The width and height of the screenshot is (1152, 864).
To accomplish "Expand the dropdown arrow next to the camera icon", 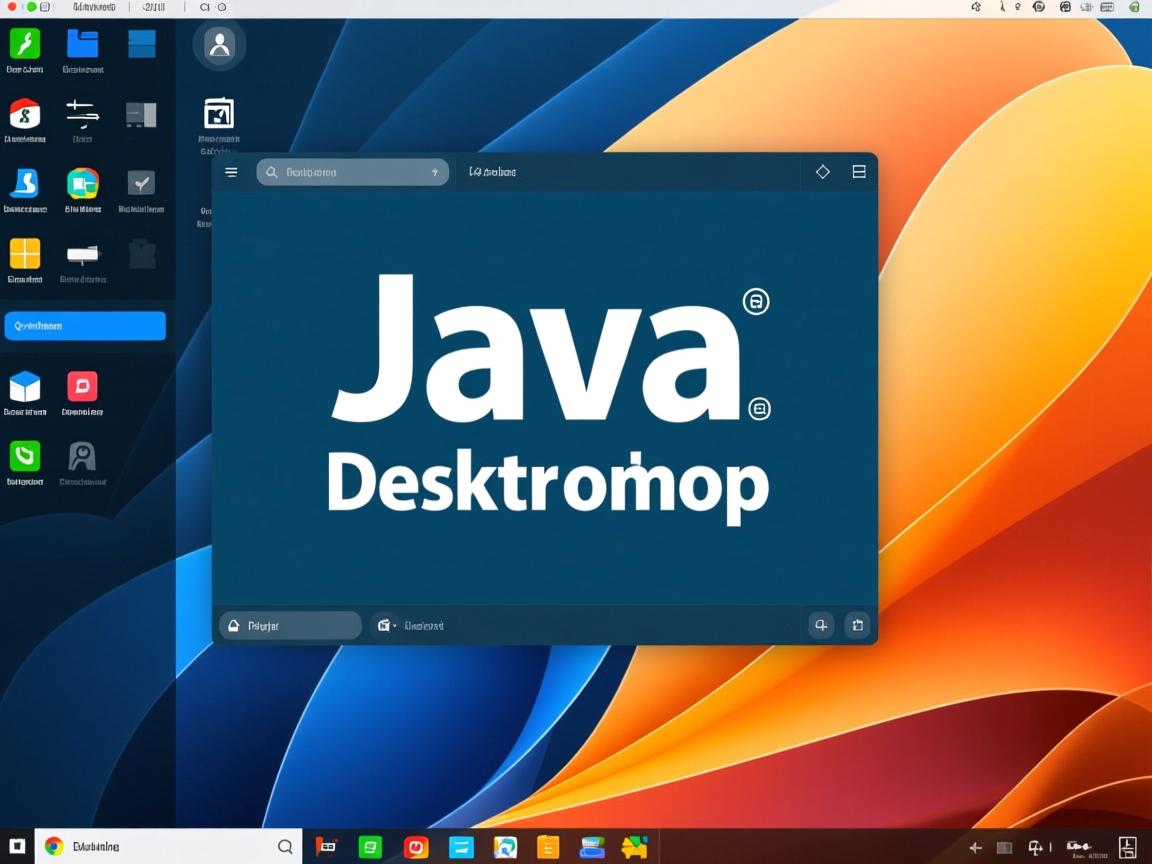I will 394,628.
